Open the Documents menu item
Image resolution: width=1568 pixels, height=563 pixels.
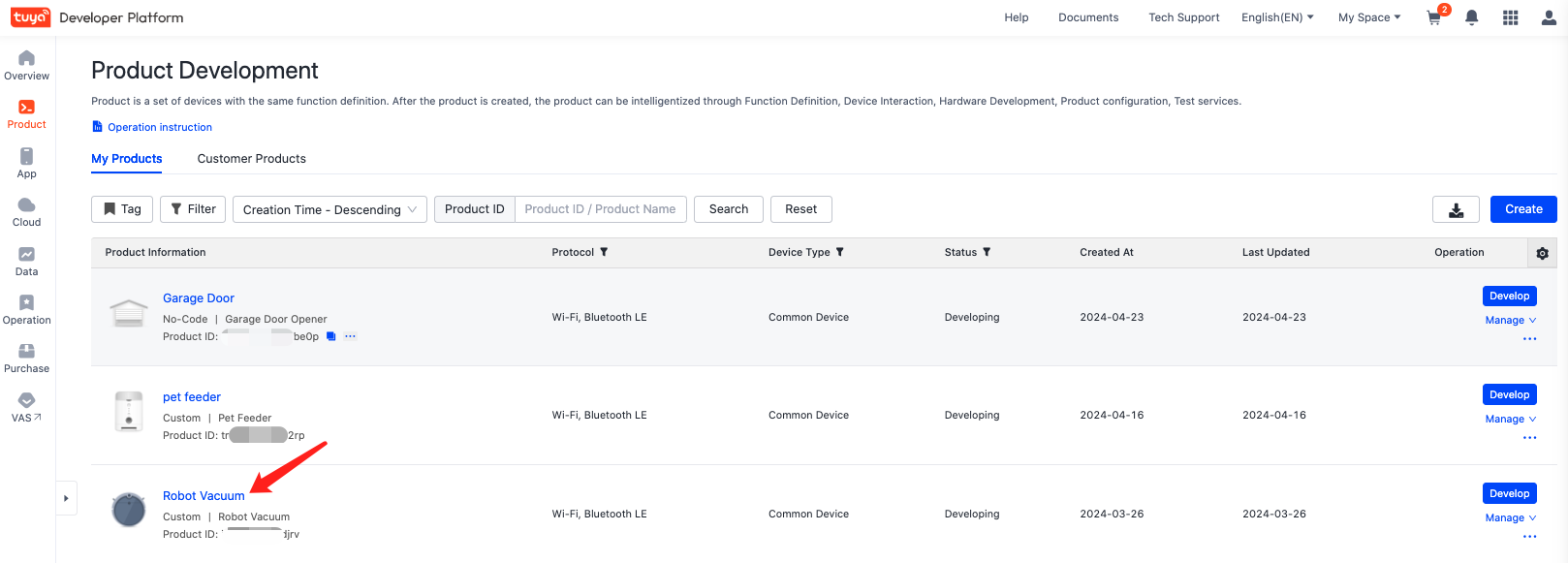[1088, 17]
